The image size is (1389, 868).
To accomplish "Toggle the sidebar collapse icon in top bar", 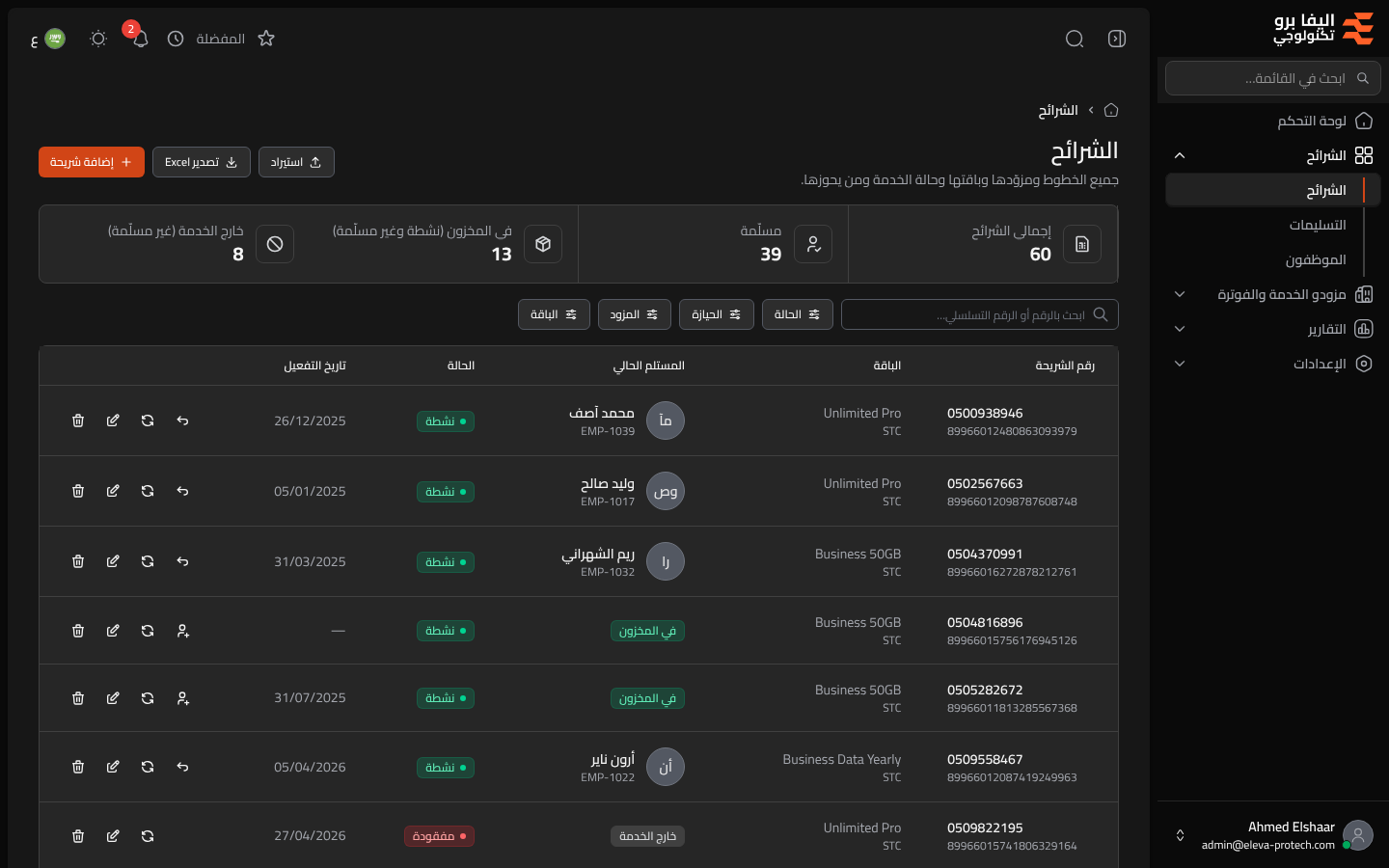I will (x=1117, y=39).
